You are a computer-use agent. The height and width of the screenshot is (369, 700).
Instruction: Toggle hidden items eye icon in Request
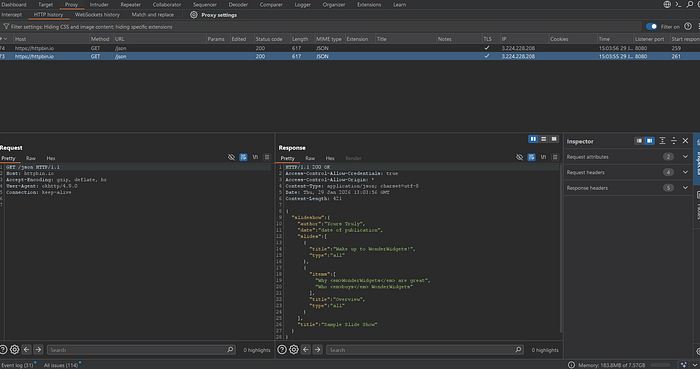click(x=231, y=157)
